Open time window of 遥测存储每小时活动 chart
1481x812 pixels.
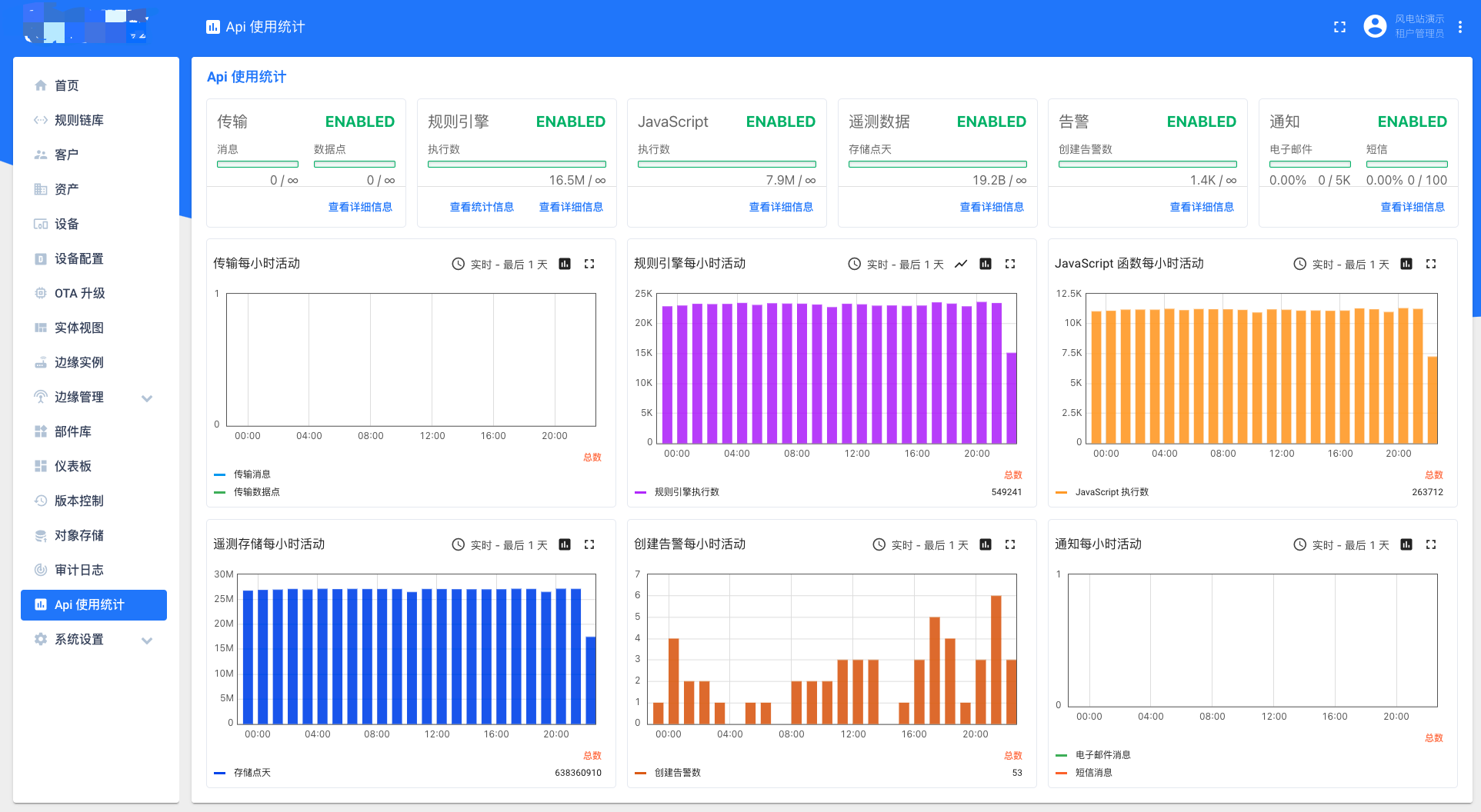coord(499,544)
